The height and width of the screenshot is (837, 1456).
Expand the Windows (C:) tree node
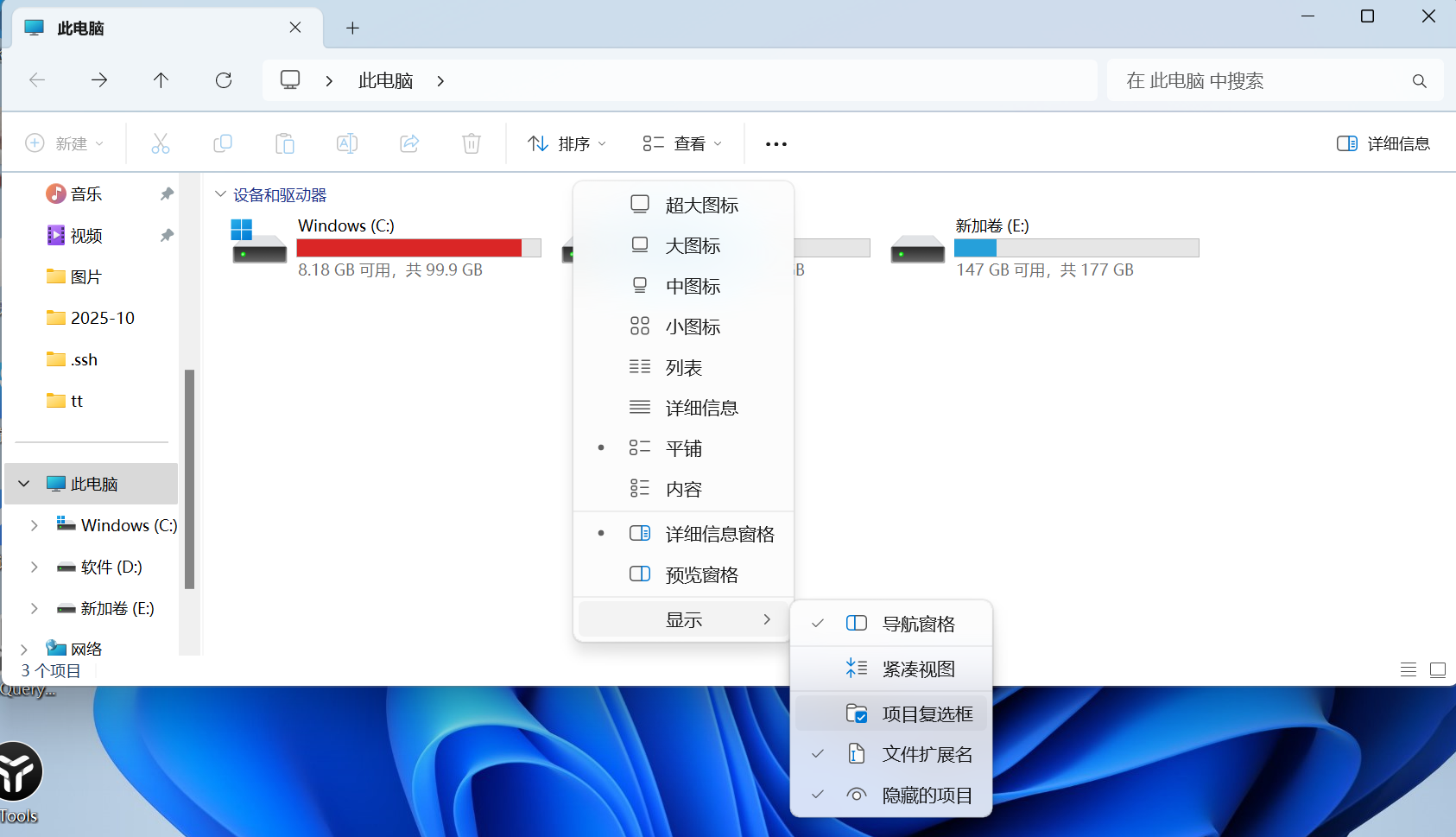[34, 524]
